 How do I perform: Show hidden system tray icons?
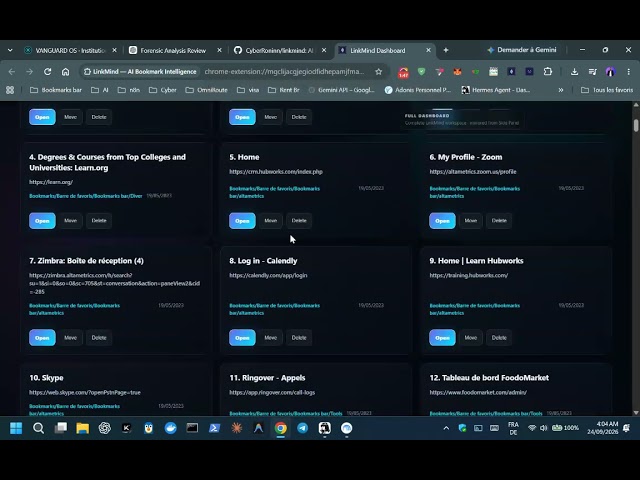click(x=446, y=428)
